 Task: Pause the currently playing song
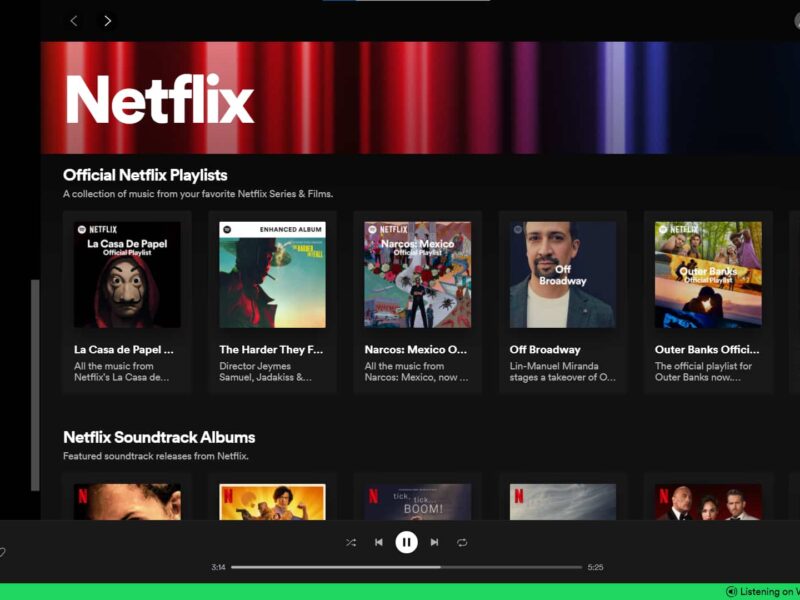[406, 542]
